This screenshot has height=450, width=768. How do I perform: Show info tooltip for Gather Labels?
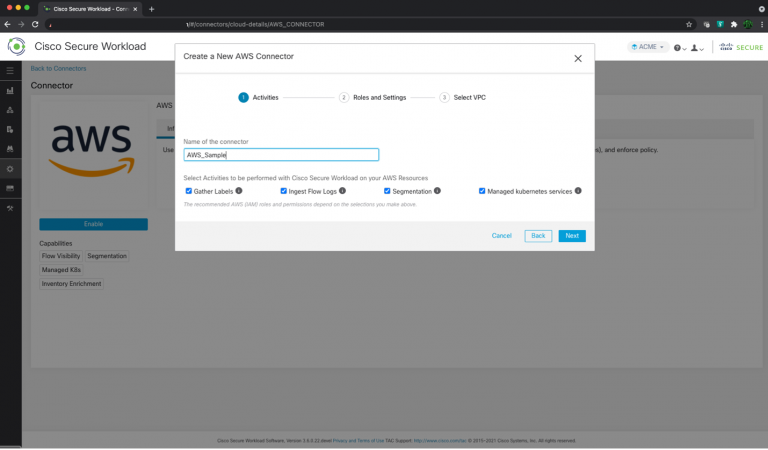tap(239, 190)
